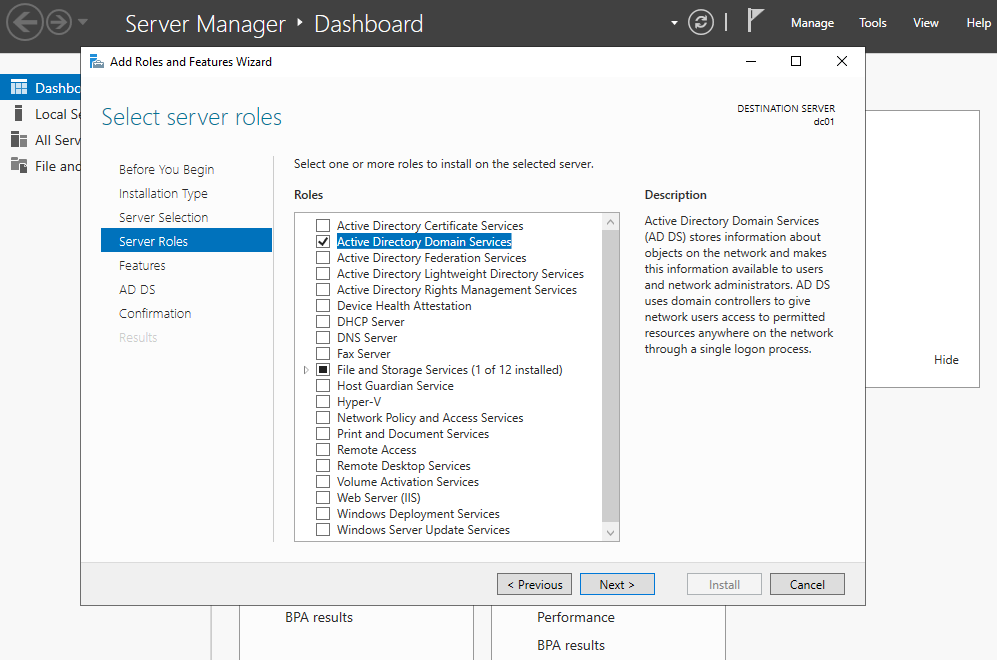The width and height of the screenshot is (997, 660).
Task: Open left tile's BPA results
Action: coord(319,617)
